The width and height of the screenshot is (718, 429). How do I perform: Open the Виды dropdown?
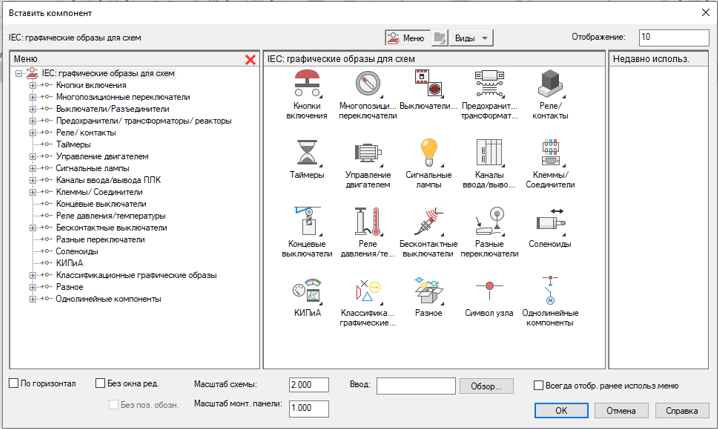[472, 38]
